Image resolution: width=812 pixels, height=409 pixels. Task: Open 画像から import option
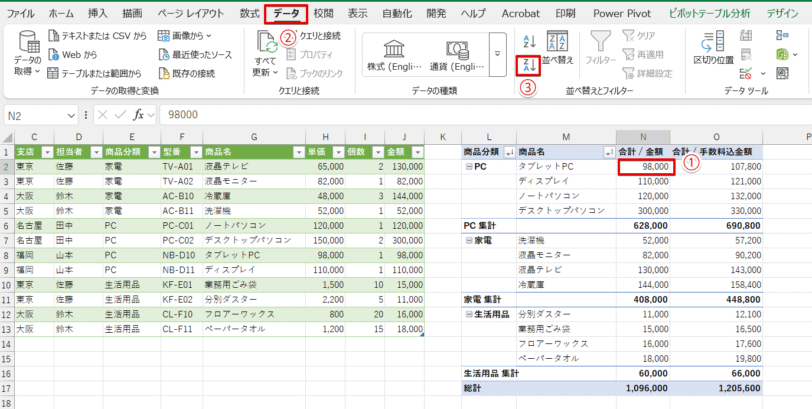coord(185,36)
